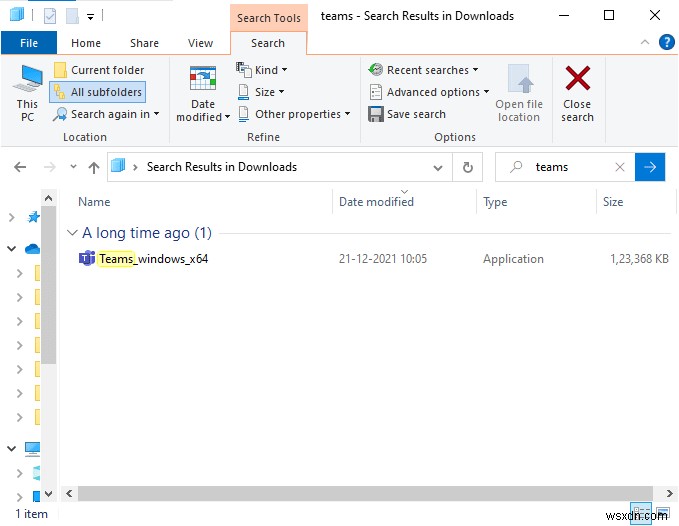Click the Recent searches clock icon
The image size is (679, 526).
pyautogui.click(x=376, y=70)
